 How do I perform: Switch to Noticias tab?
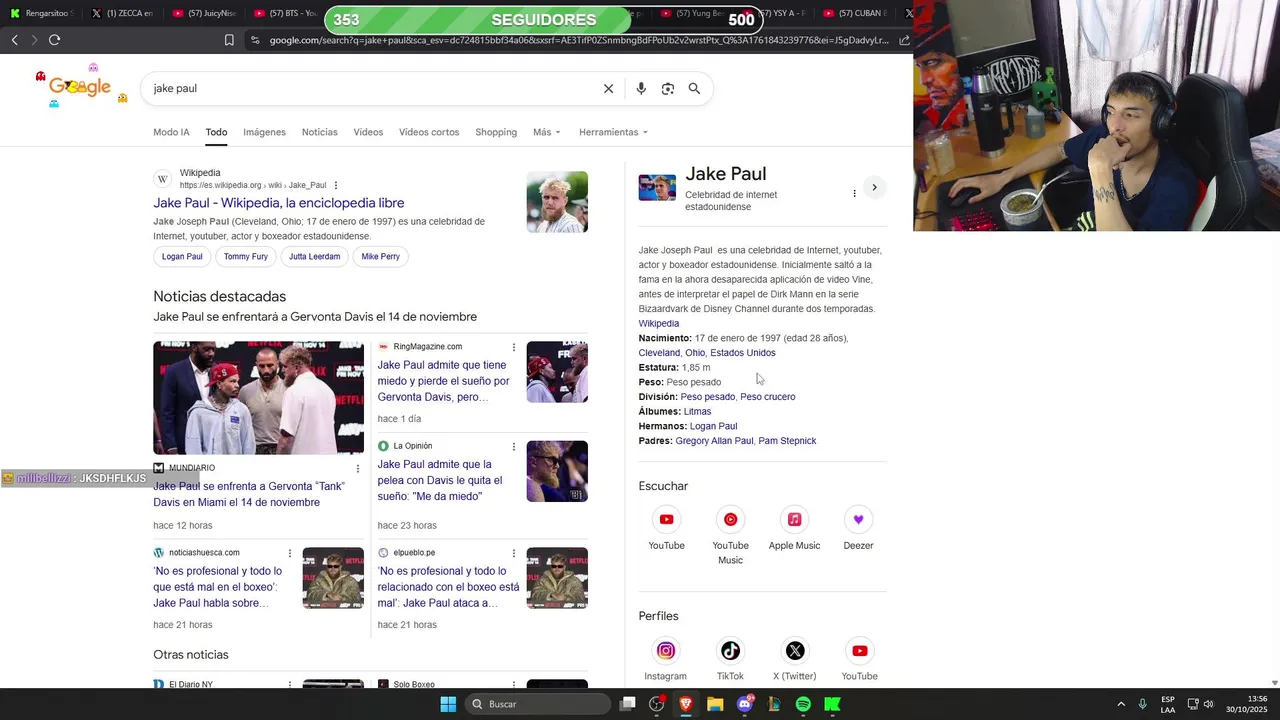click(320, 132)
